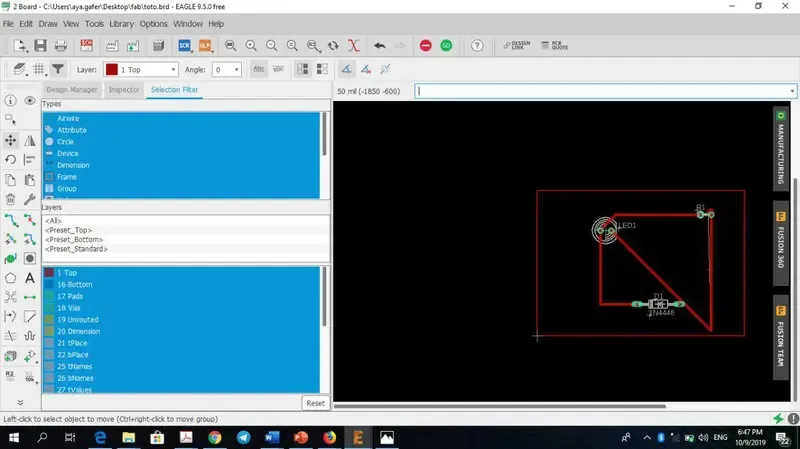This screenshot has height=449, width=800.
Task: Click the command line input field
Action: [x=600, y=91]
